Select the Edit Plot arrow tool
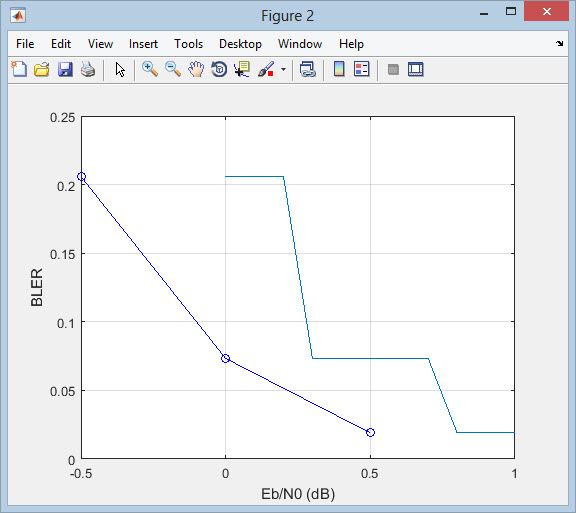The width and height of the screenshot is (576, 513). (x=120, y=69)
